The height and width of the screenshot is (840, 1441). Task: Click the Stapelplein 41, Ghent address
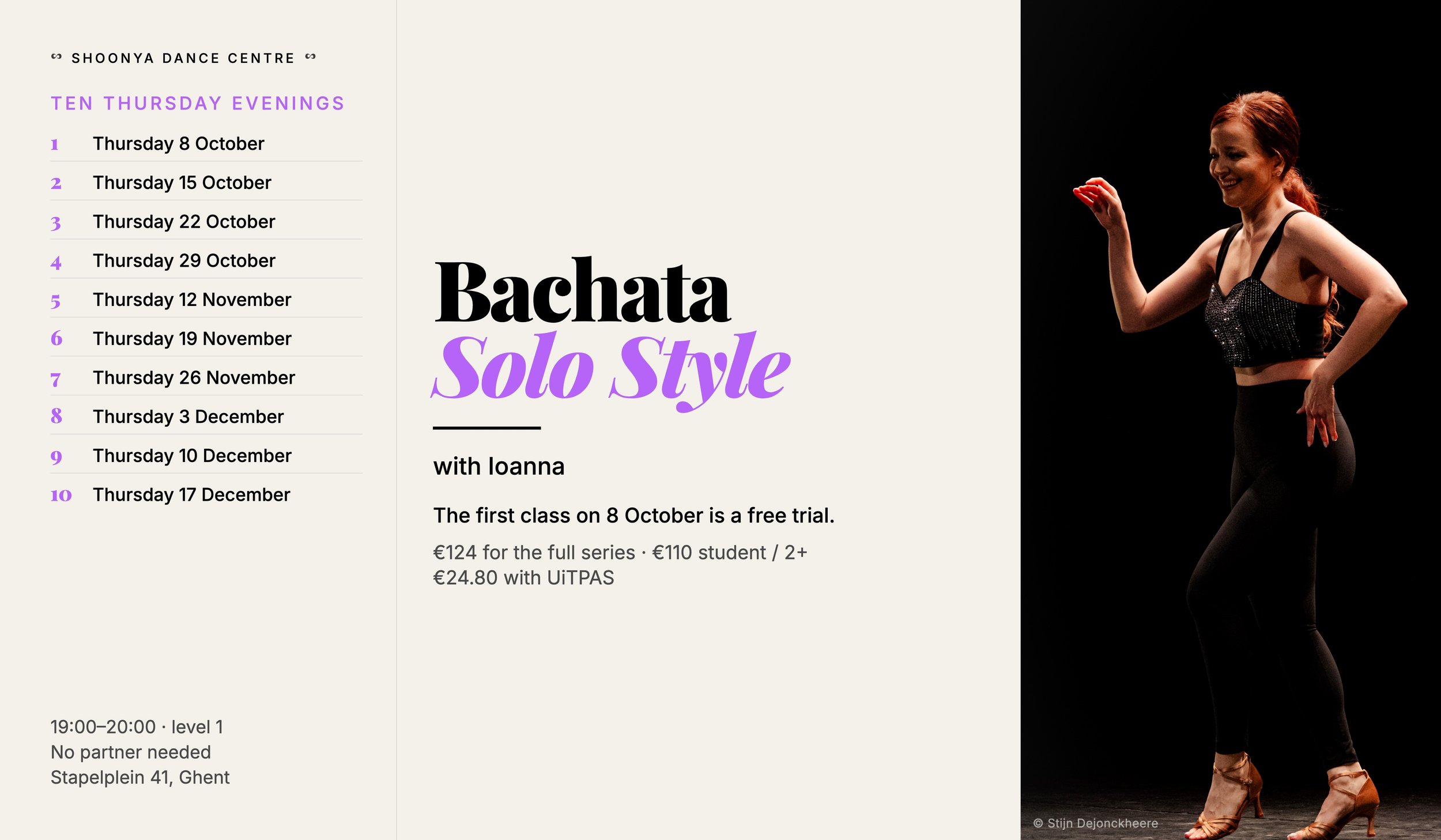(140, 777)
